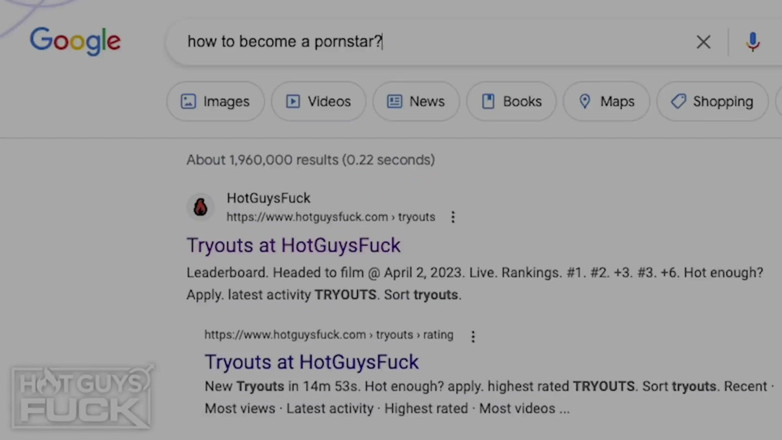Open the second, indented Tryouts result title
The width and height of the screenshot is (782, 440).
tap(311, 362)
